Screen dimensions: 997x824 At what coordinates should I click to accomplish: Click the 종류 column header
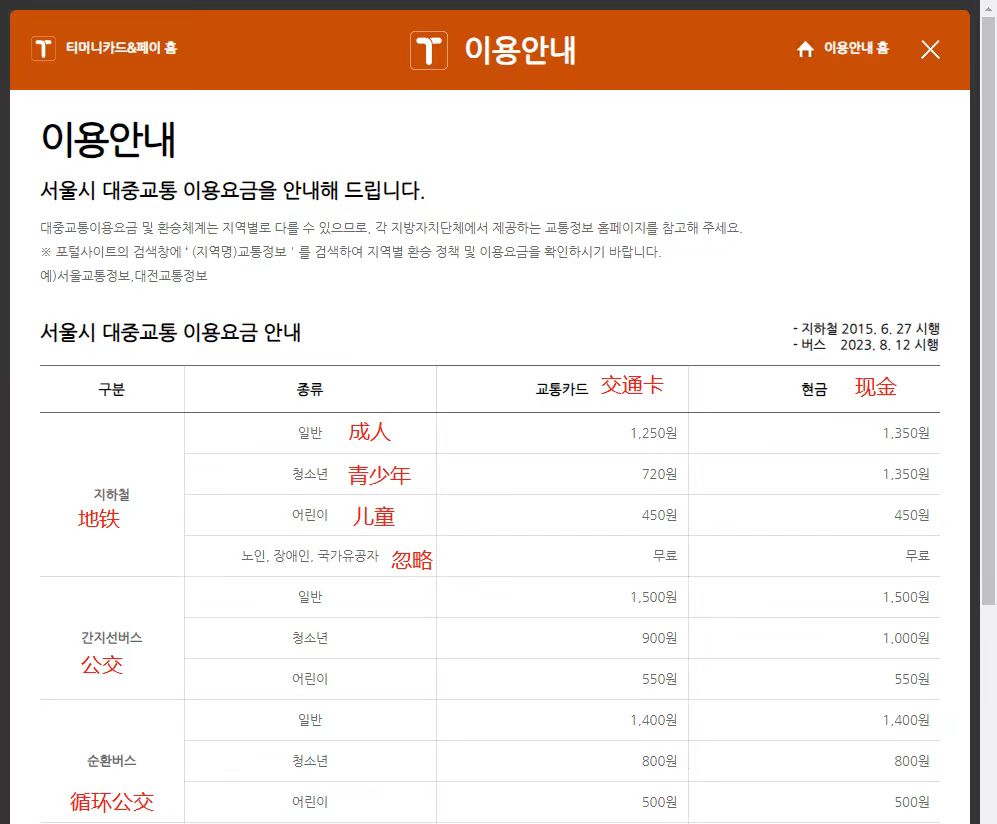(x=310, y=389)
